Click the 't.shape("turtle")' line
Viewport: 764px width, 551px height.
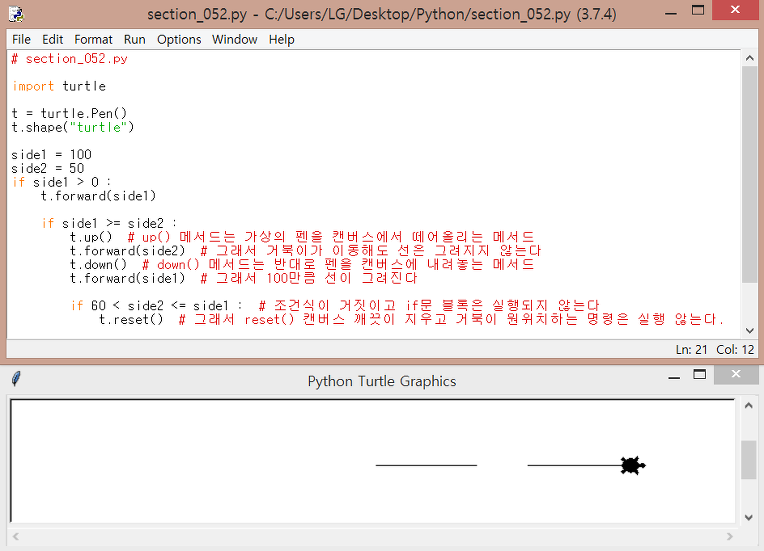(73, 127)
